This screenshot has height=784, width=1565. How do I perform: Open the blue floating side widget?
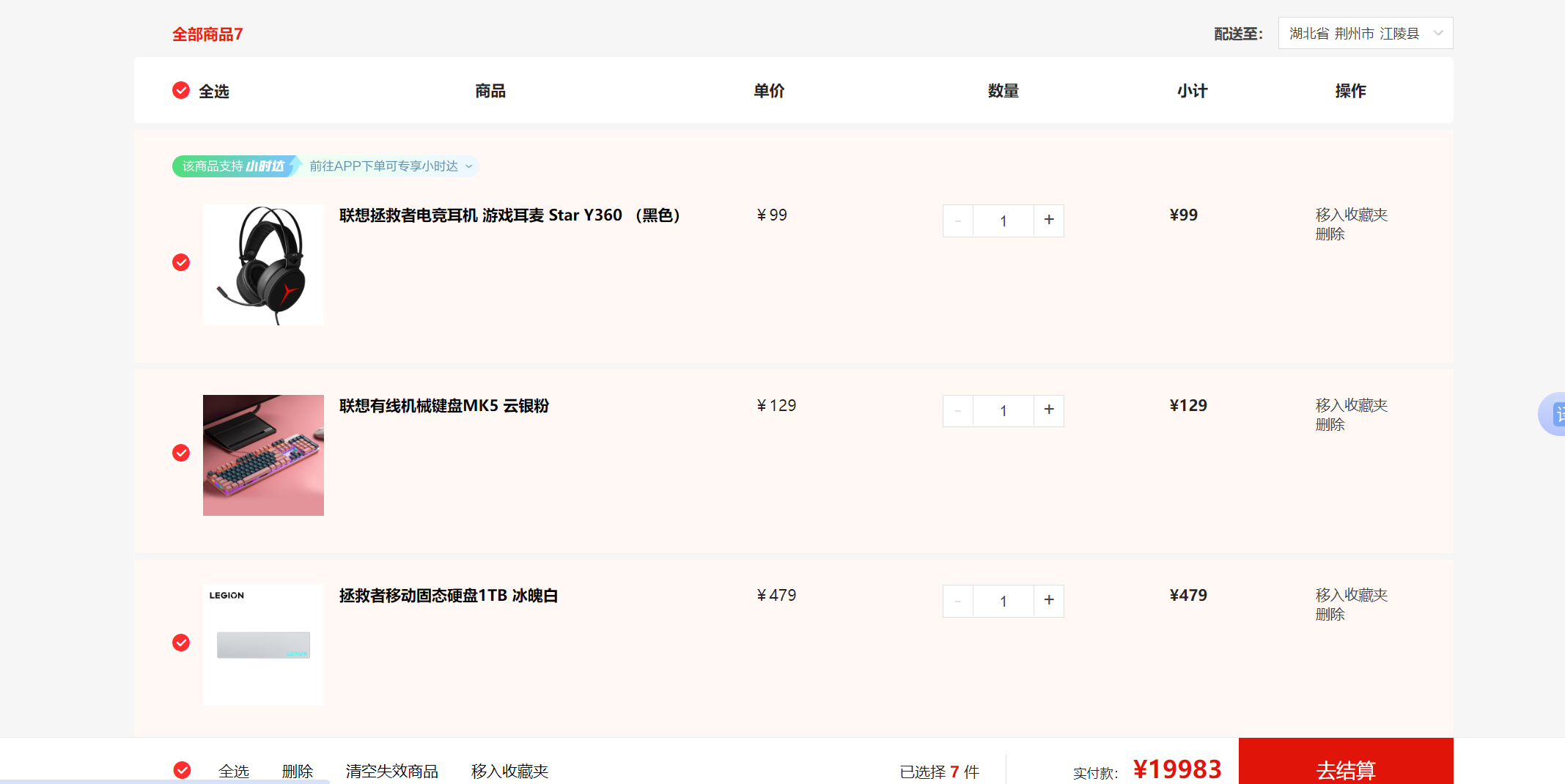(x=1553, y=414)
